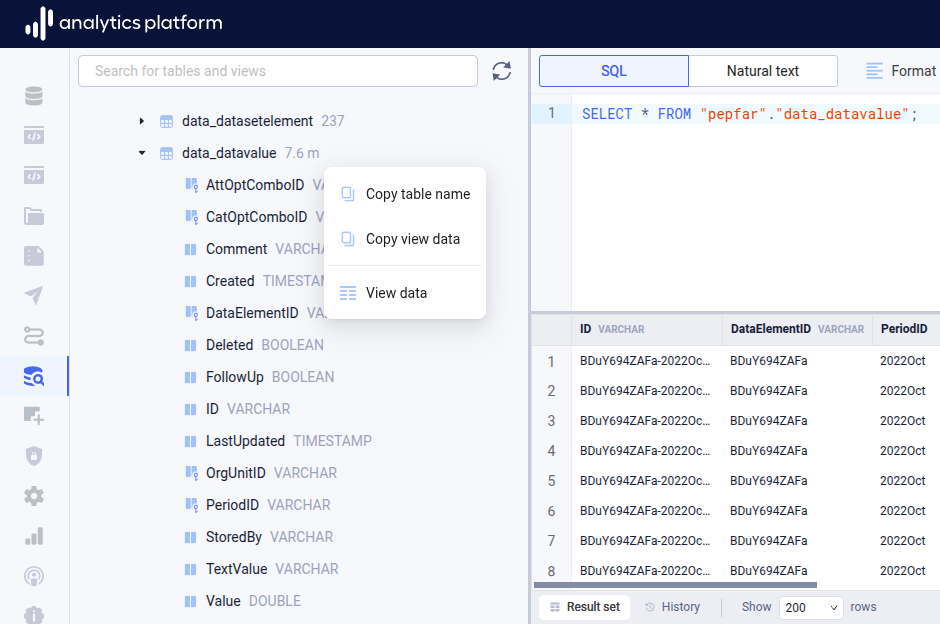
Task: Open the bar chart analytics icon
Action: [x=33, y=536]
